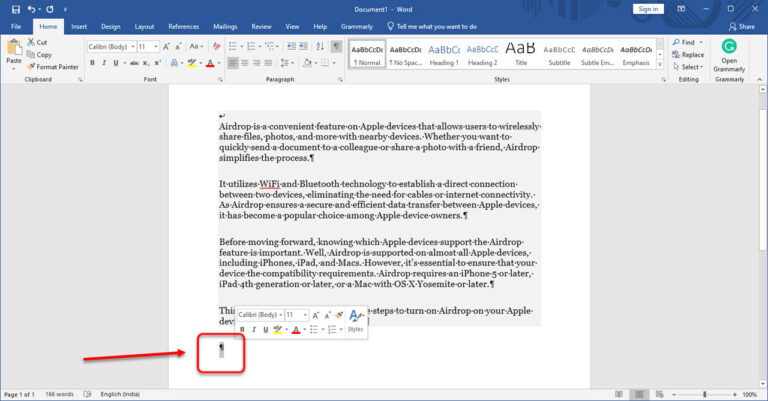
Task: Switch to the Design tab
Action: pyautogui.click(x=111, y=26)
